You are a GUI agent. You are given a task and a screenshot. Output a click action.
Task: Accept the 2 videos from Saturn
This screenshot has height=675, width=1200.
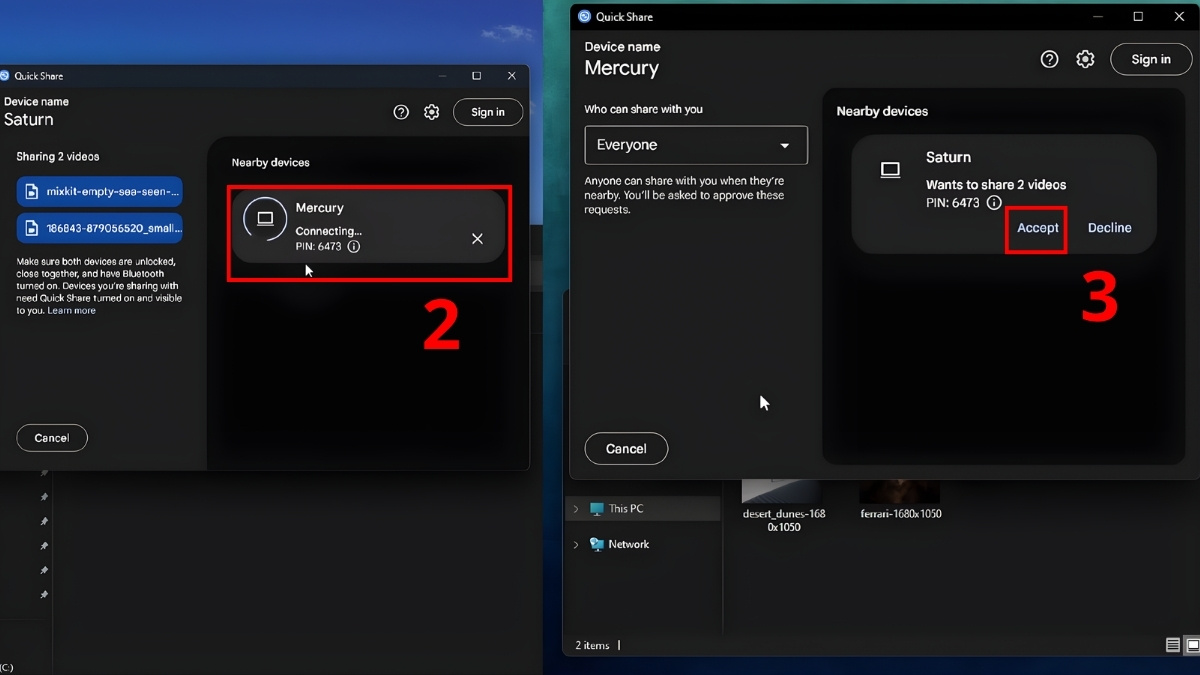tap(1038, 228)
